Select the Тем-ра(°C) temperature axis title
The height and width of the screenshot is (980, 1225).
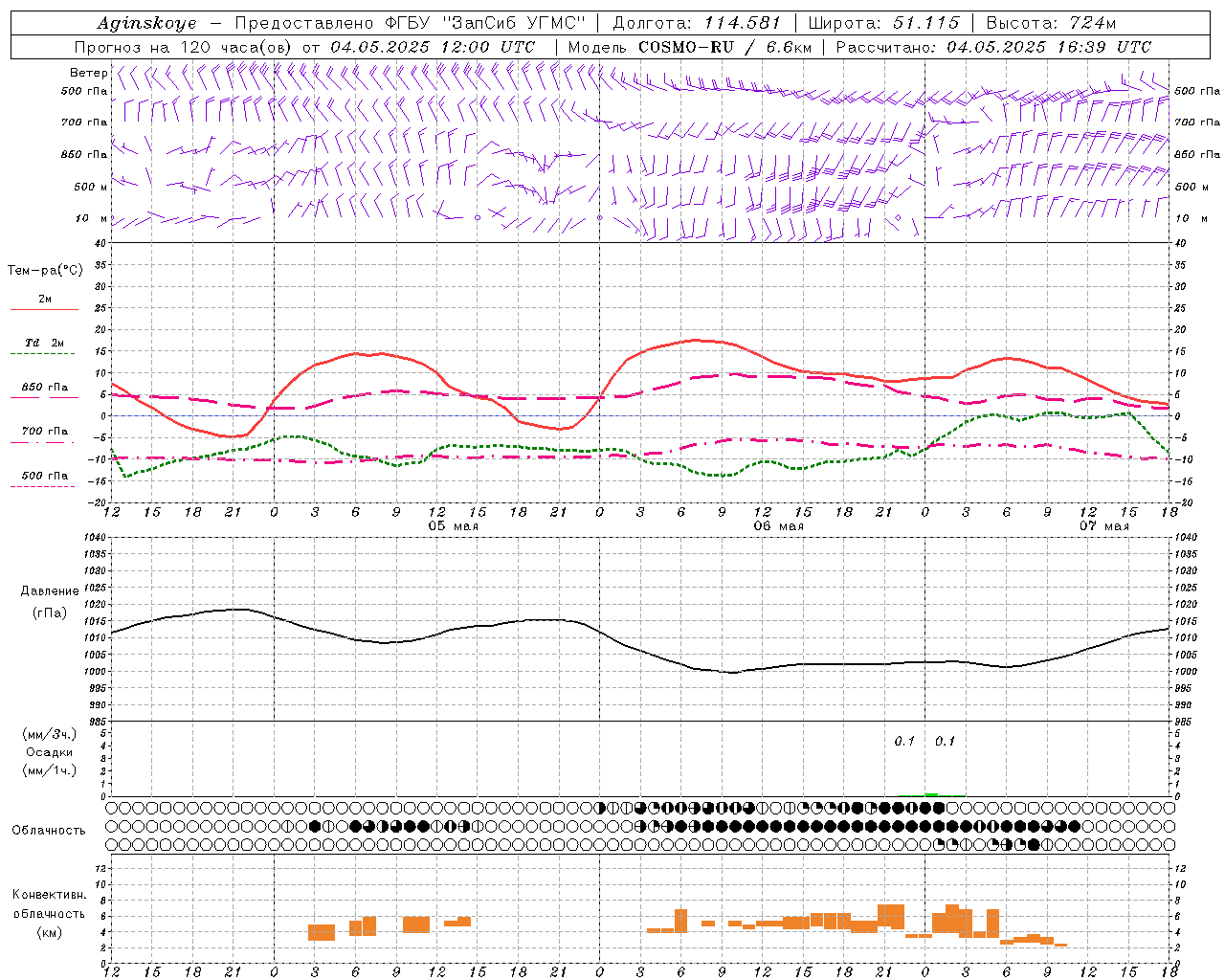pyautogui.click(x=45, y=271)
